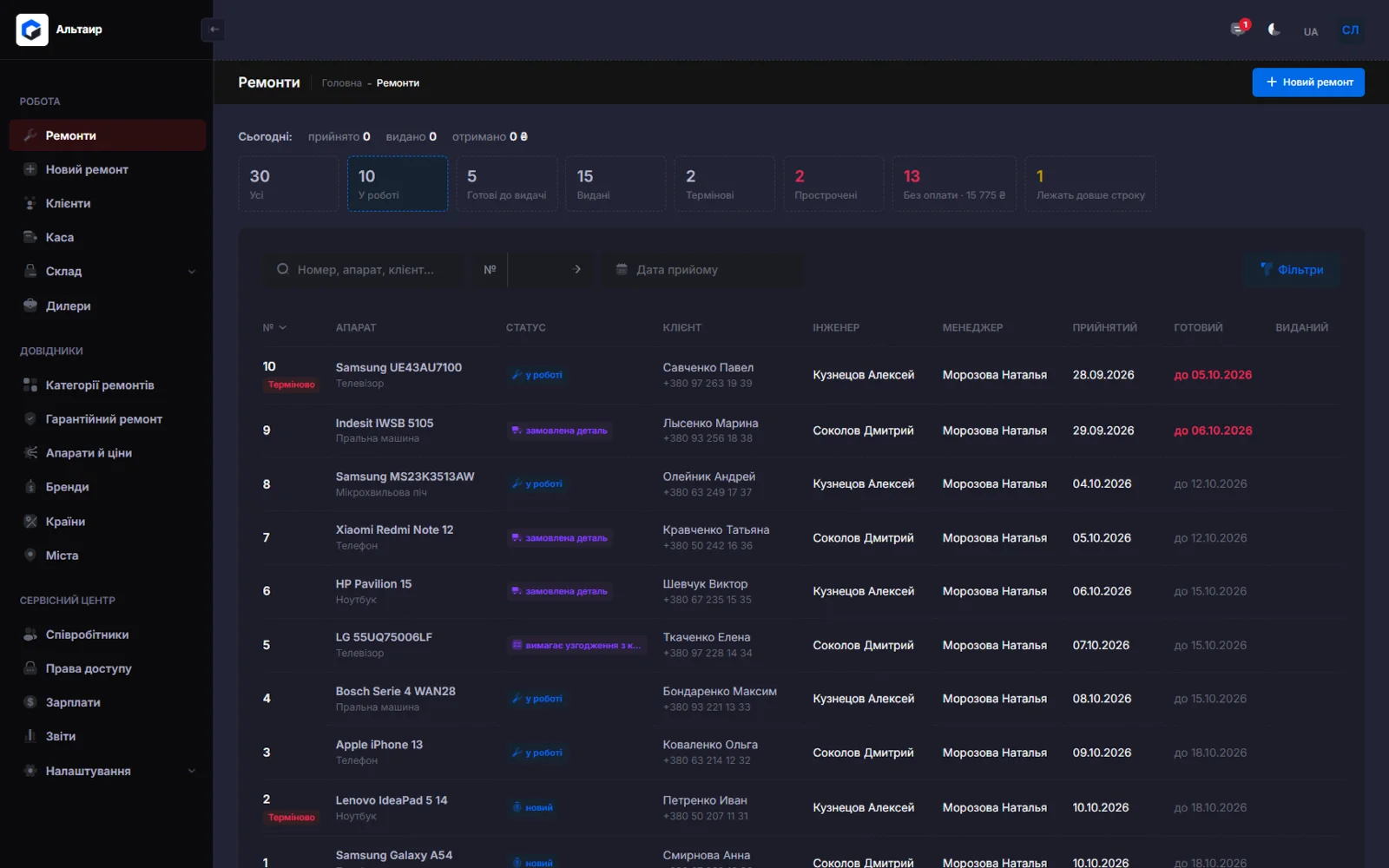This screenshot has height=868, width=1389.
Task: Expand the Налаштування submenu chevron
Action: click(192, 771)
